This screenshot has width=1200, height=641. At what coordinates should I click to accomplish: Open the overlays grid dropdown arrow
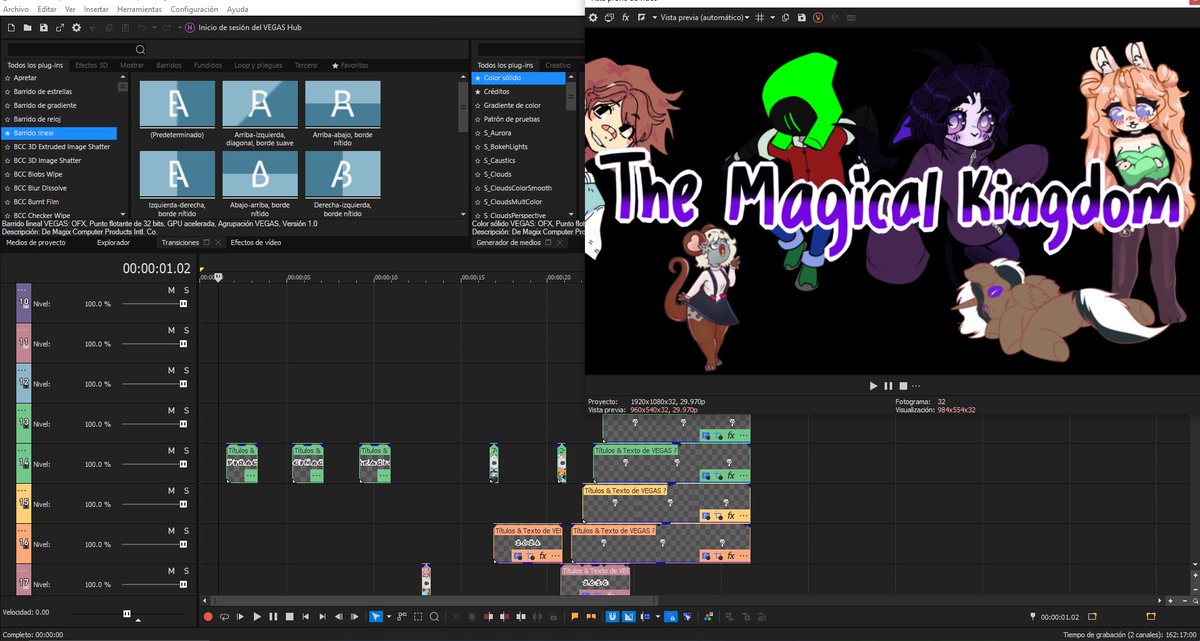click(772, 18)
